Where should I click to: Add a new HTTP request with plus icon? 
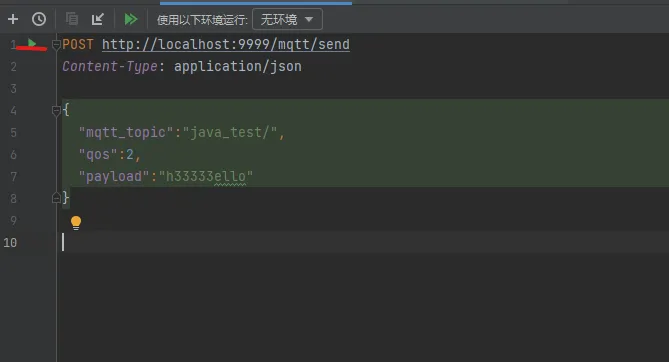click(13, 19)
